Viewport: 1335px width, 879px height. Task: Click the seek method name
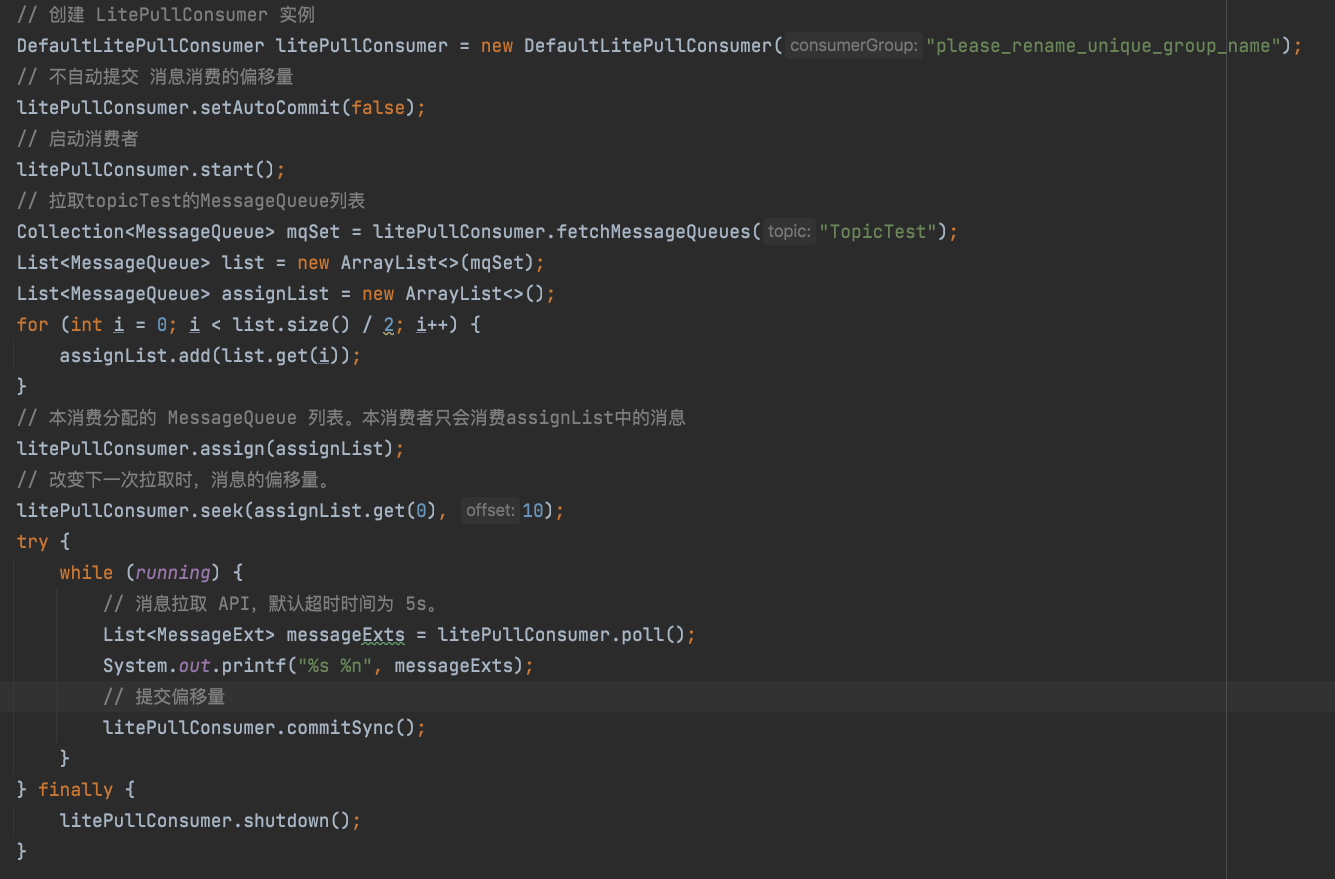[x=222, y=511]
